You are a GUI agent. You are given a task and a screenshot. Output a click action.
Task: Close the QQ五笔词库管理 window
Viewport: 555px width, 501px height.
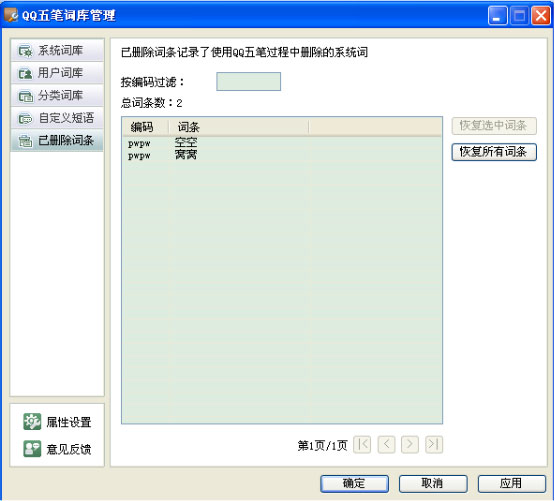(541, 16)
